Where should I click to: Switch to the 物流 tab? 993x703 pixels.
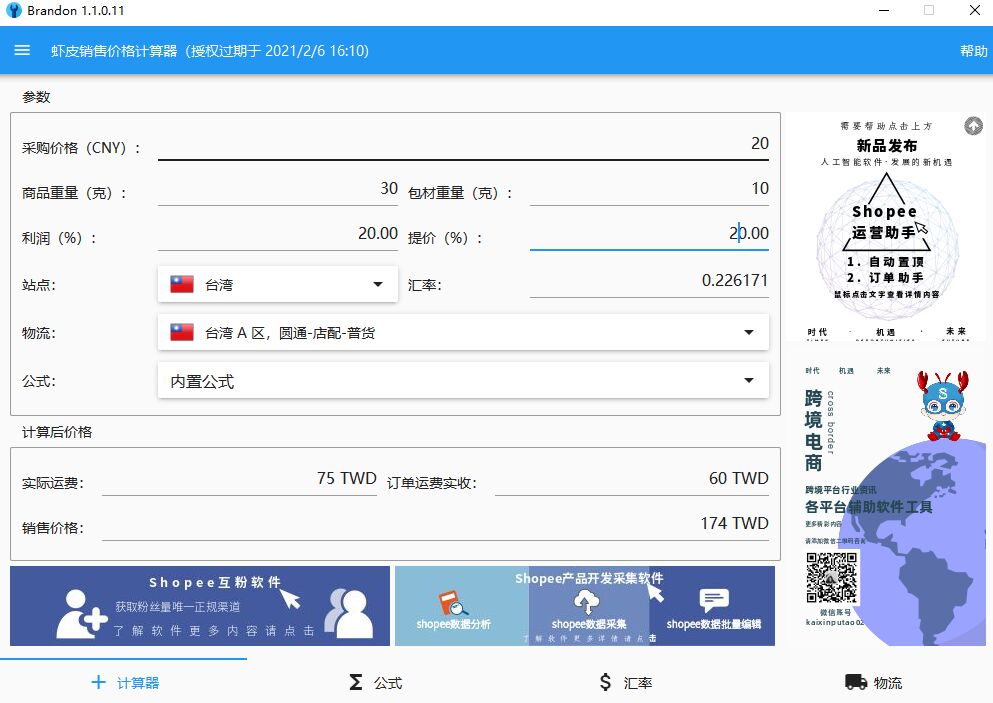873,682
